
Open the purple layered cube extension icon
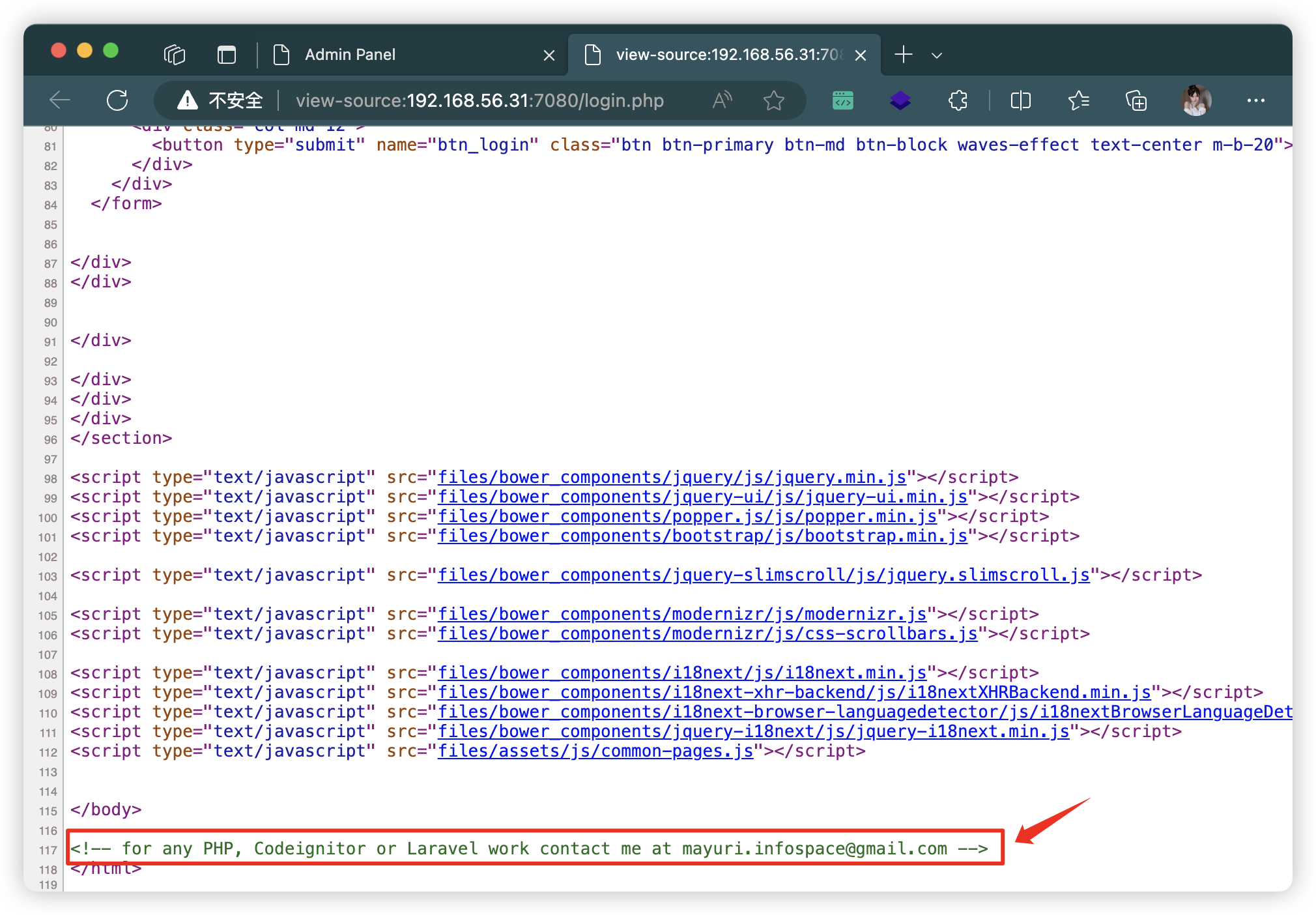900,100
